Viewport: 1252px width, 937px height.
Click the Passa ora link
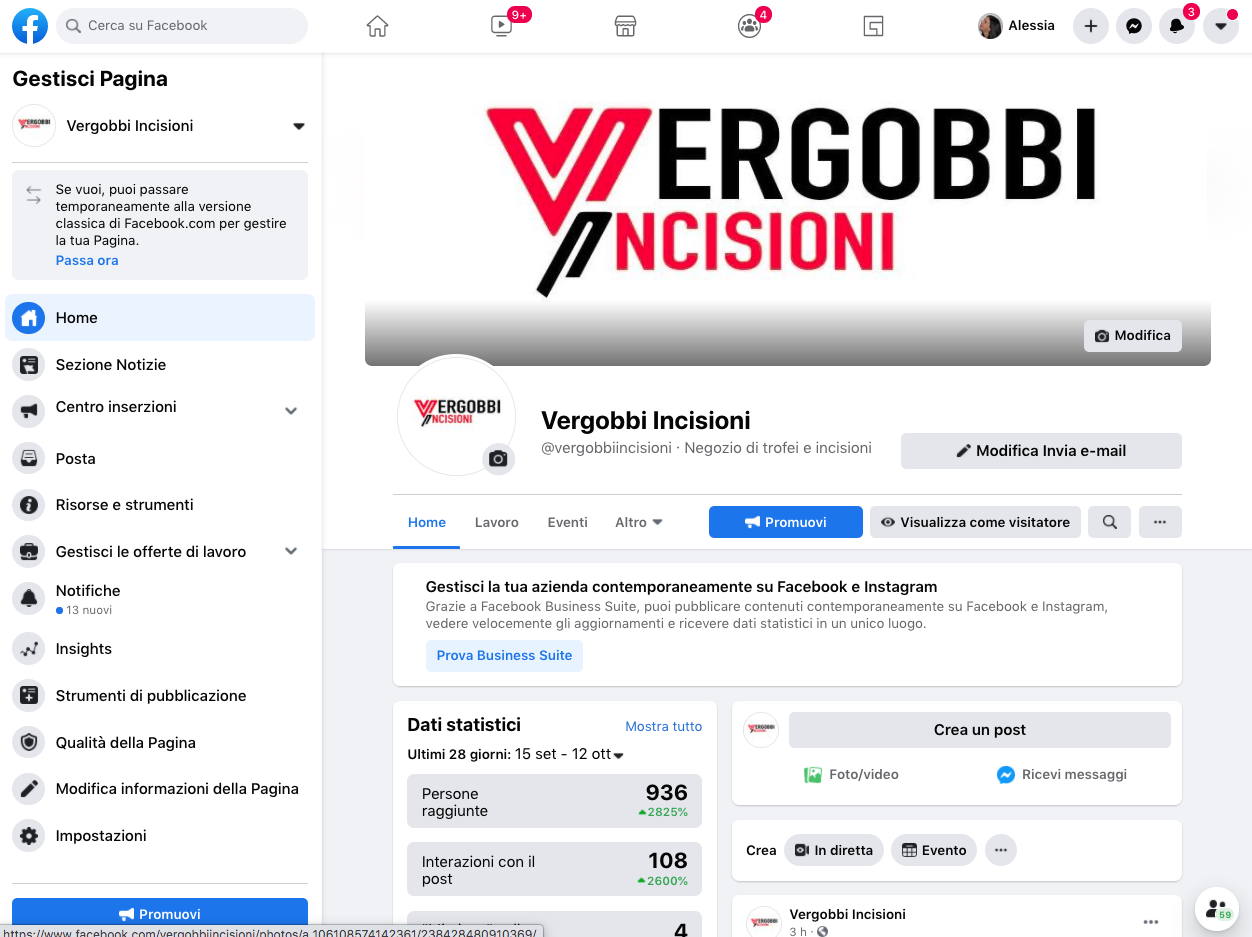click(x=87, y=260)
